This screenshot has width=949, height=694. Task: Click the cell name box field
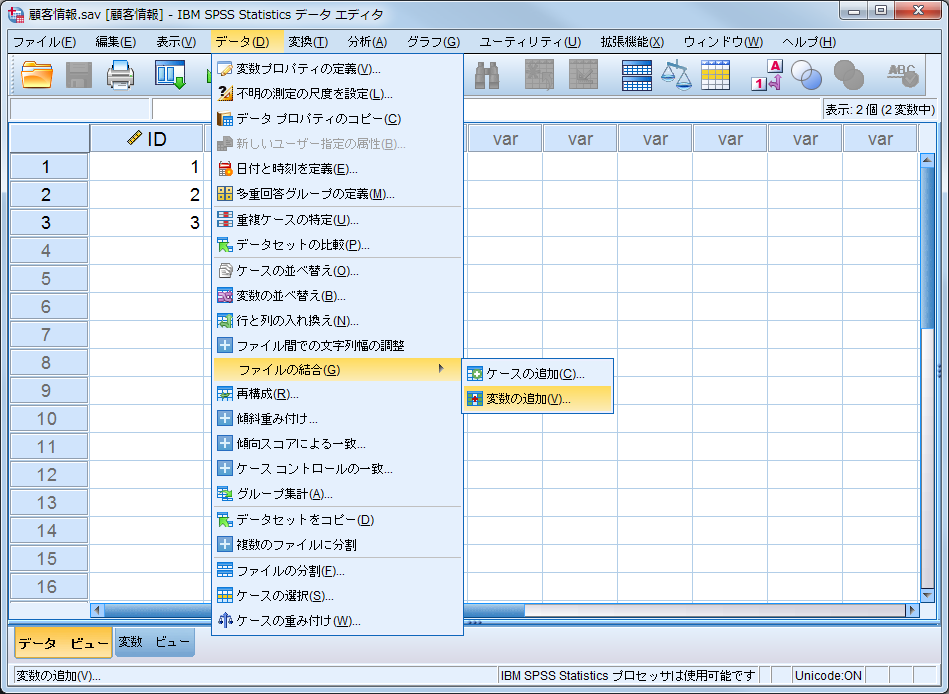coord(80,110)
